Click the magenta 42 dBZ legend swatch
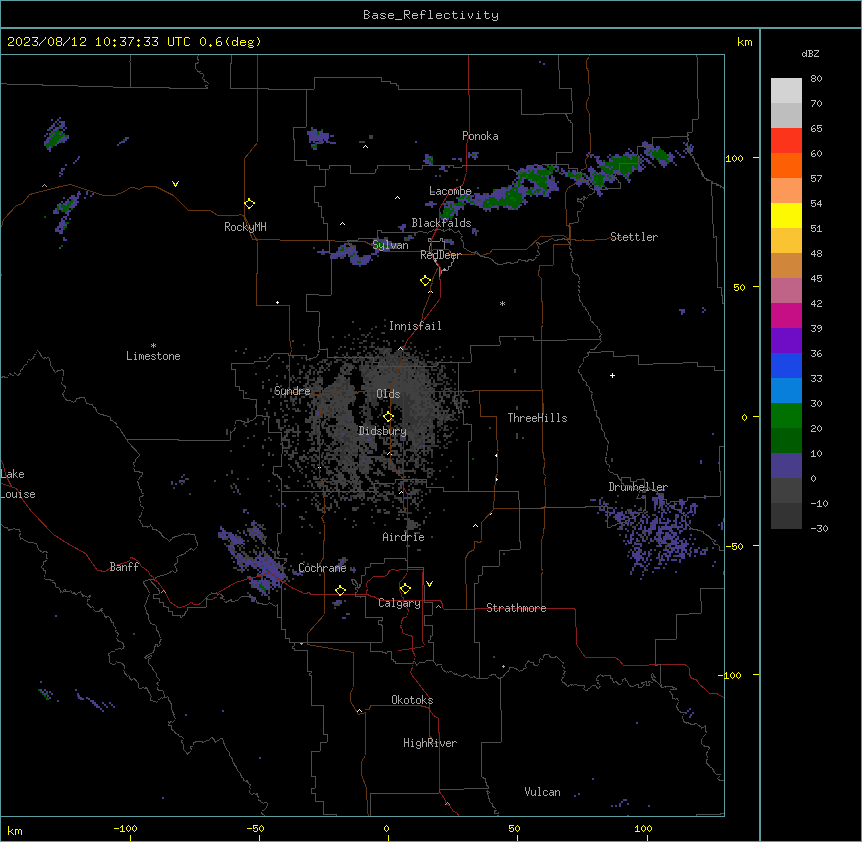This screenshot has height=842, width=862. pyautogui.click(x=786, y=315)
